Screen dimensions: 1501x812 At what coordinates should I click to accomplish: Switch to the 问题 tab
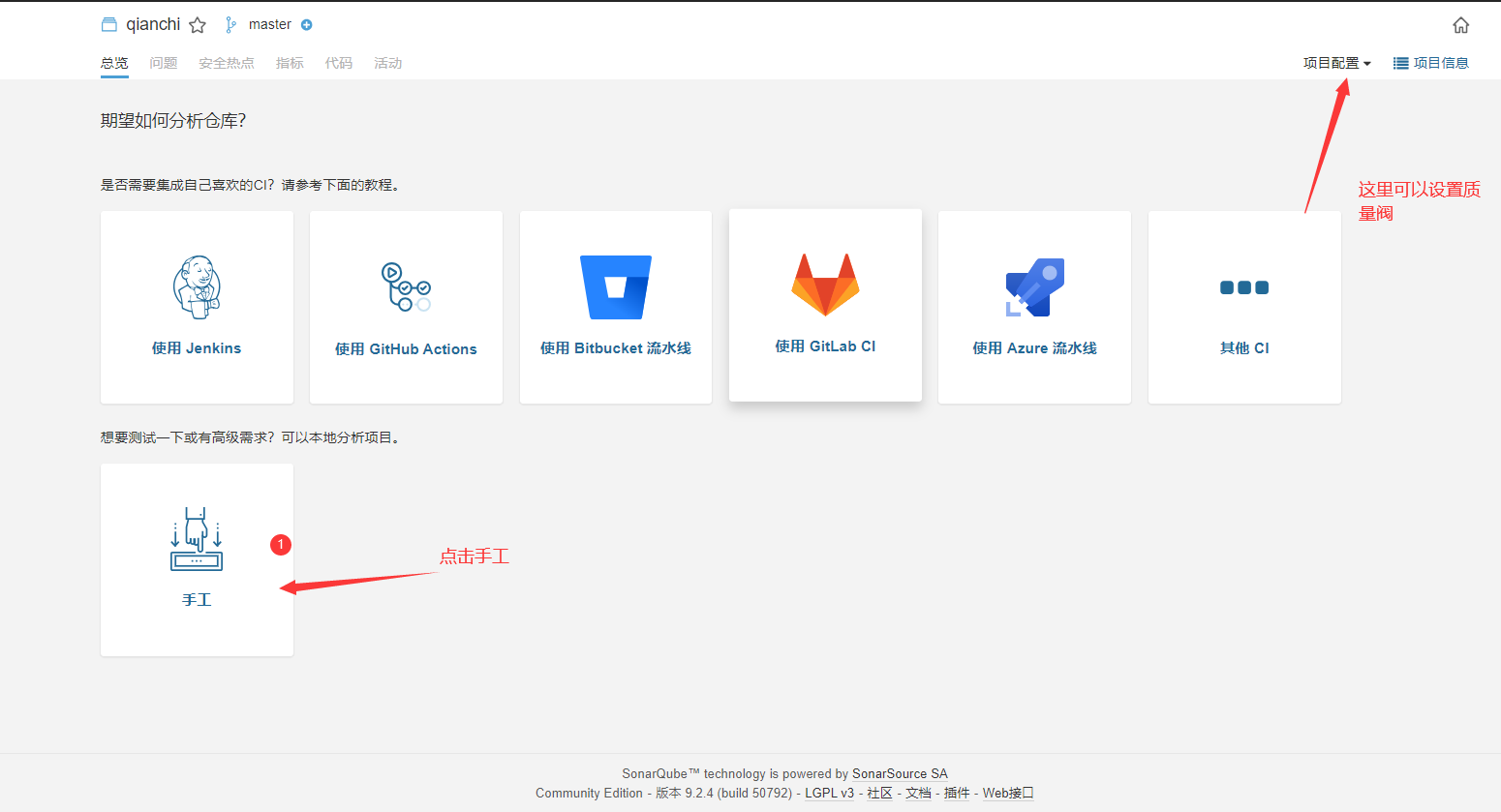click(164, 63)
